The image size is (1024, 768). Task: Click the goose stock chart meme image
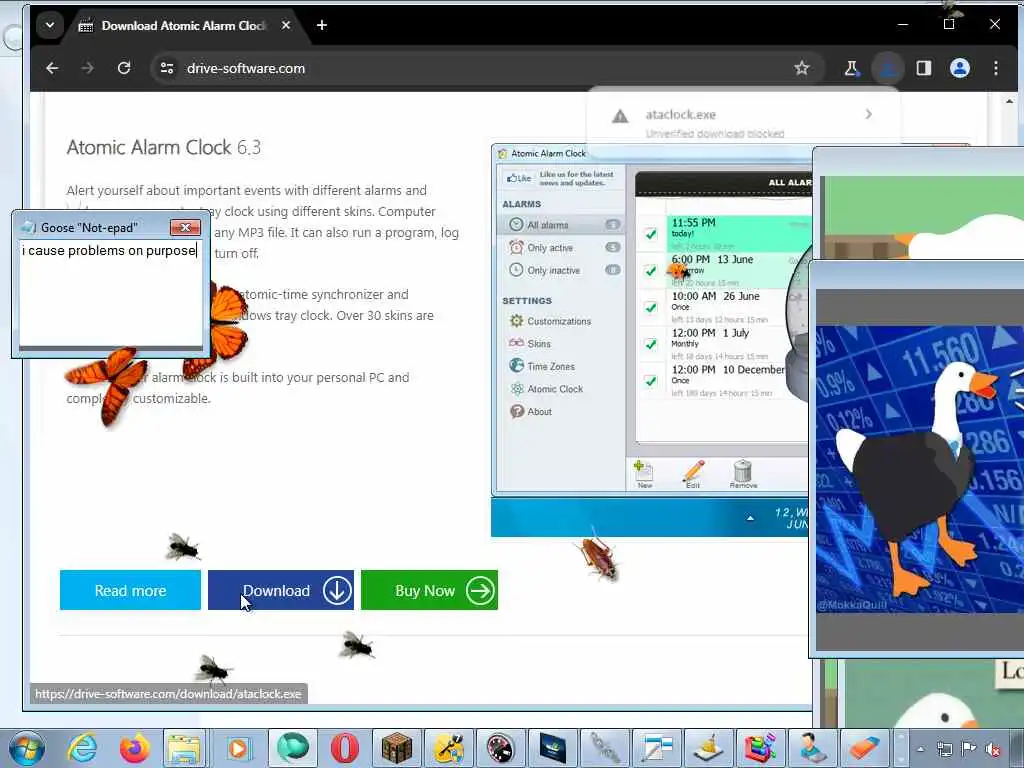pos(920,469)
